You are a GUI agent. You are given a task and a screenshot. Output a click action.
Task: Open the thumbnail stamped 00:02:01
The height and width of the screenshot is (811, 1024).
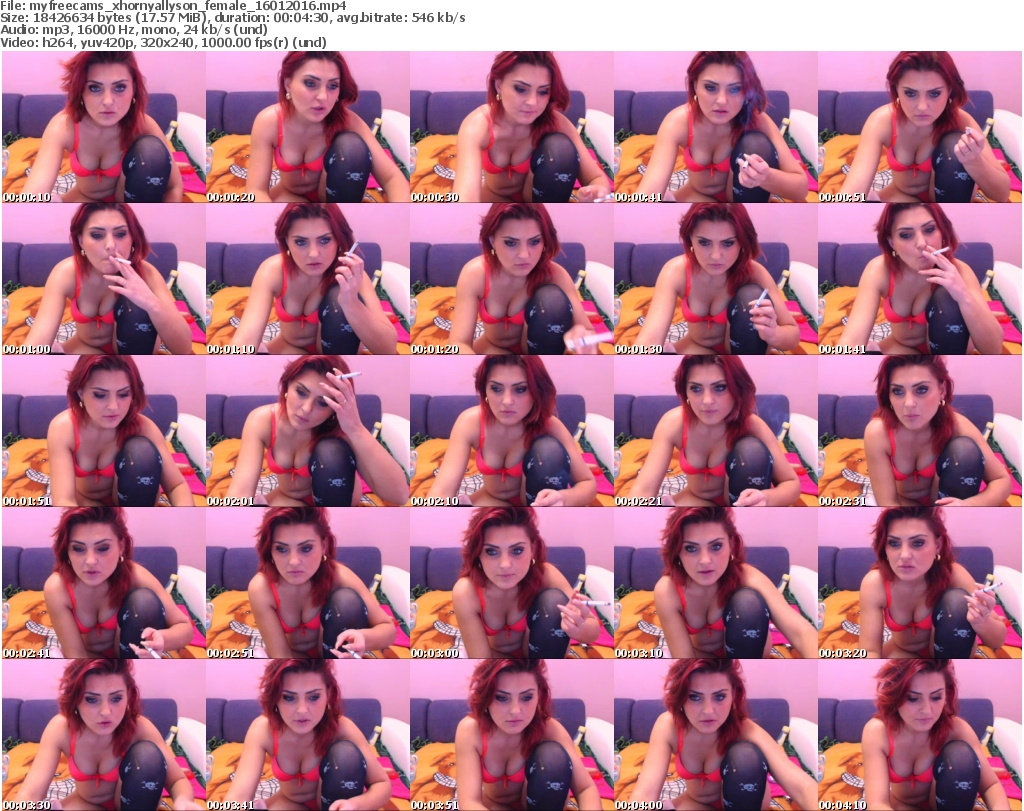point(308,431)
